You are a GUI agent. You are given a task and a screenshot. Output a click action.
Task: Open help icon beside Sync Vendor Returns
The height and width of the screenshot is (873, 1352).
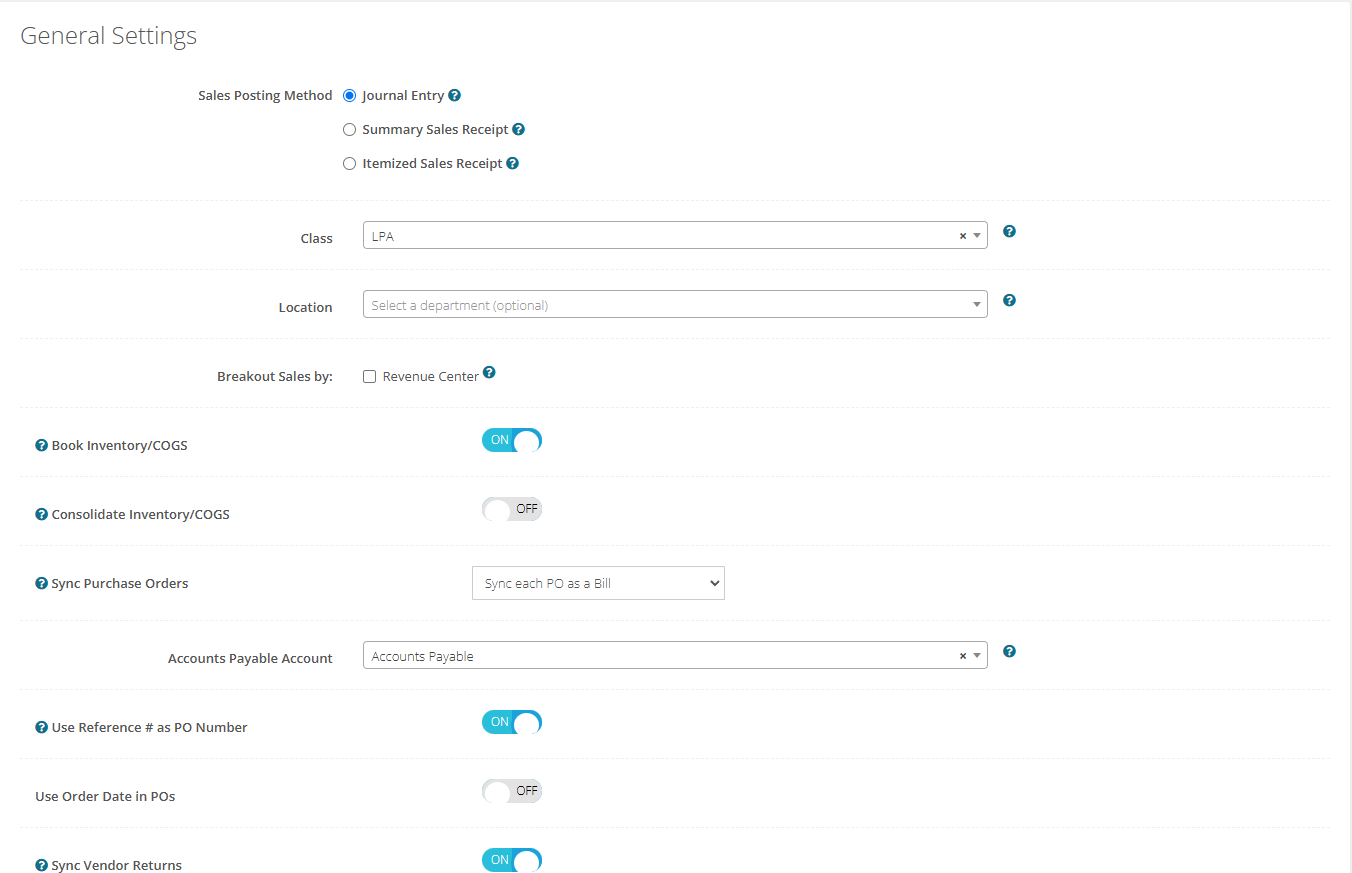pos(42,866)
